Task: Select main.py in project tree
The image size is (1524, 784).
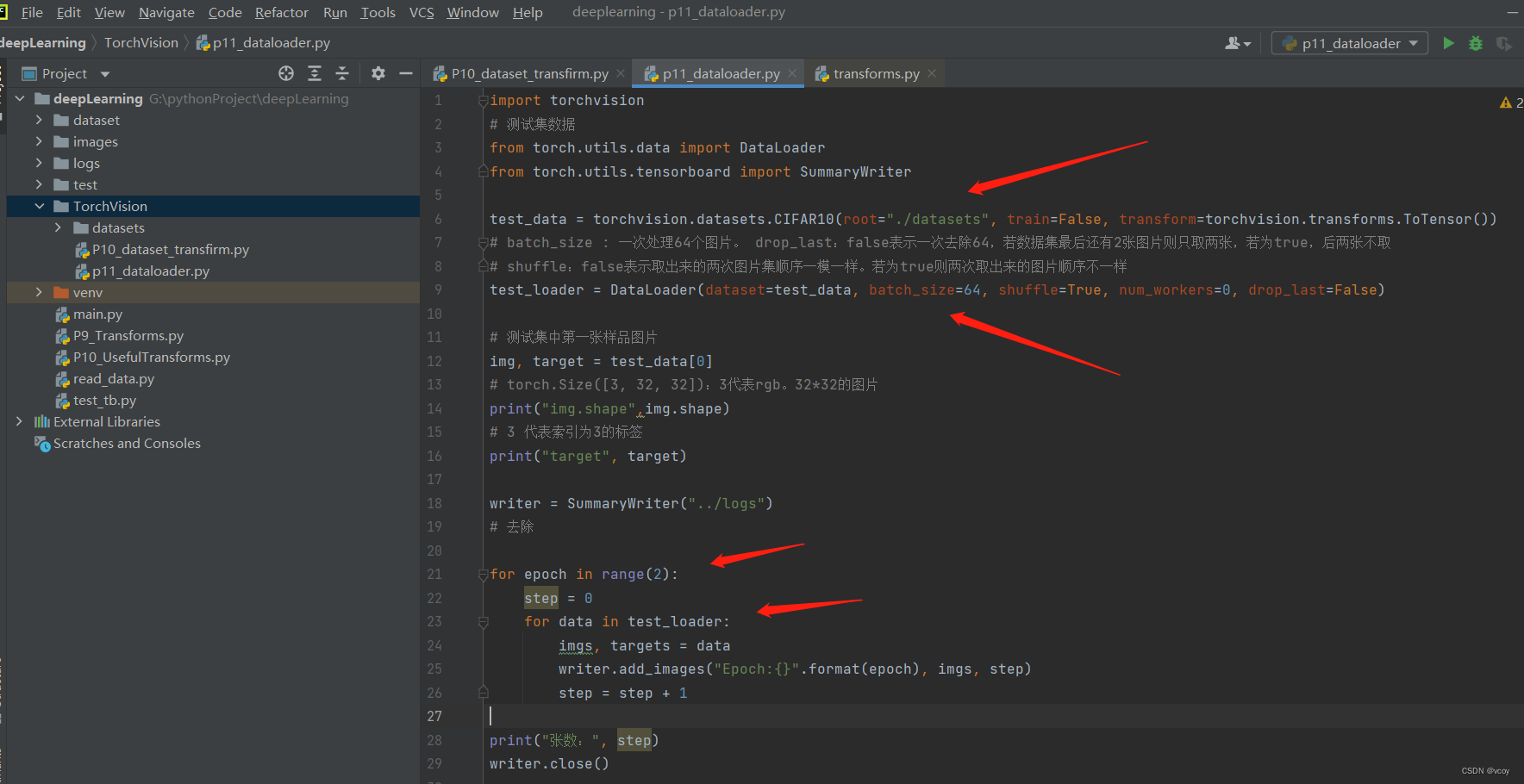Action: tap(97, 314)
